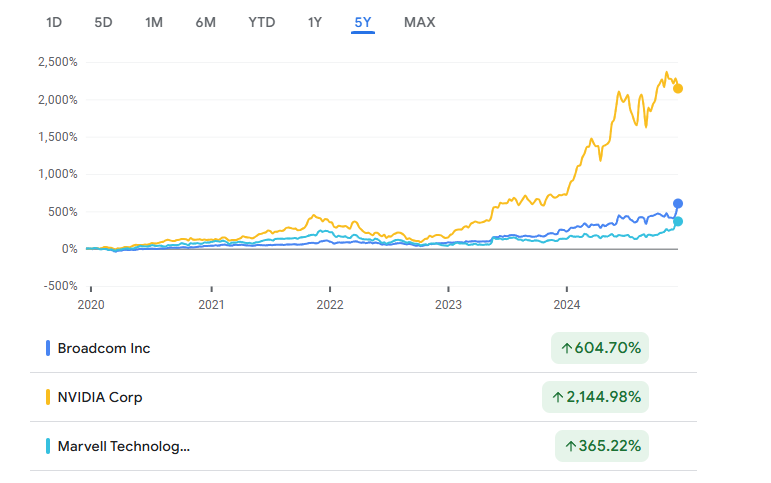Viewport: 771px width, 483px height.
Task: Click Marvell's teal end-point dot on chart
Action: tap(678, 222)
